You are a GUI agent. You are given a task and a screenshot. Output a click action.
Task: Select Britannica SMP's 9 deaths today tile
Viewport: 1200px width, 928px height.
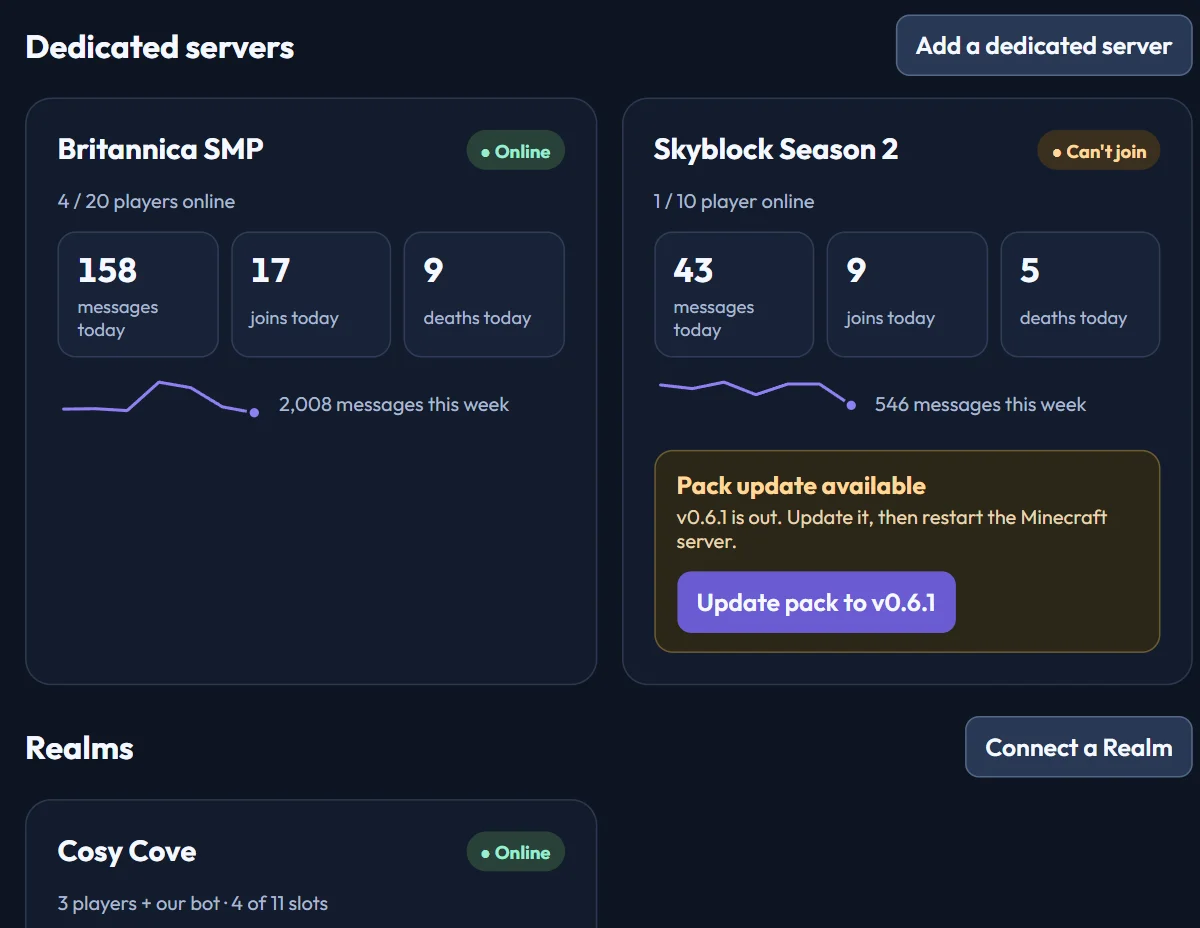[x=484, y=294]
